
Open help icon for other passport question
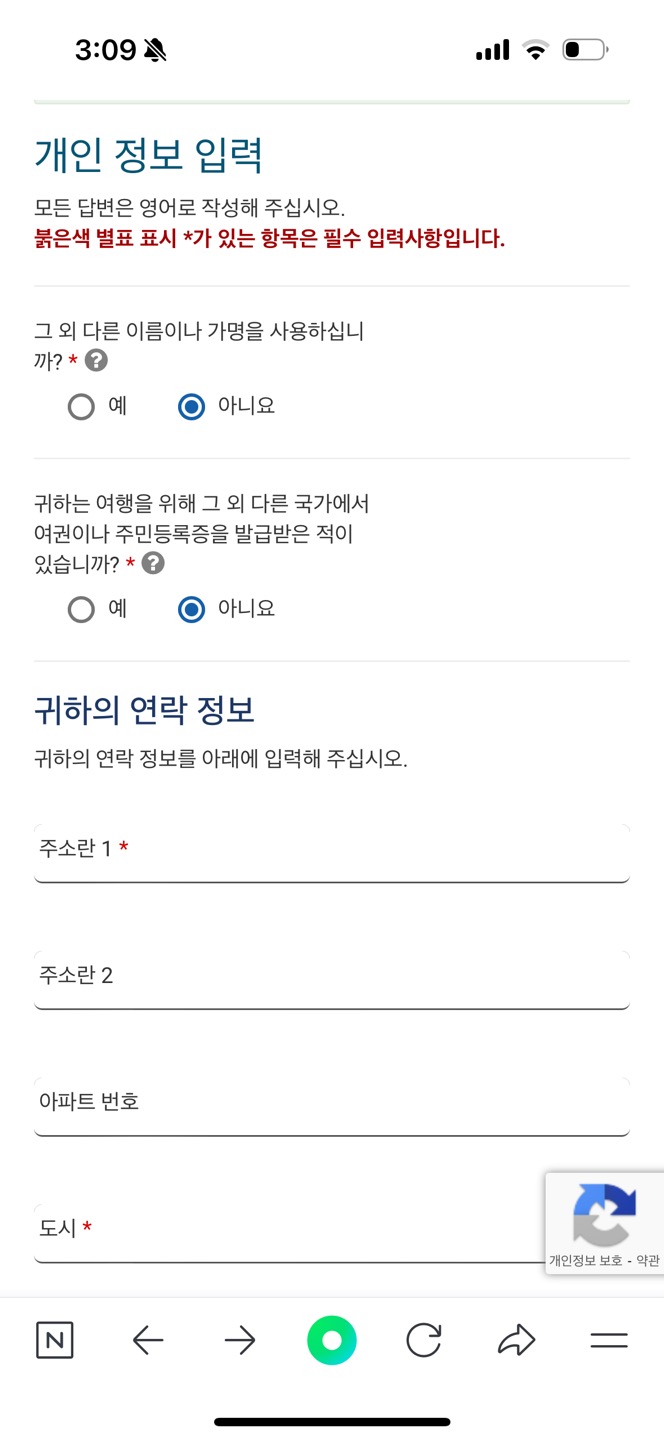(x=153, y=564)
